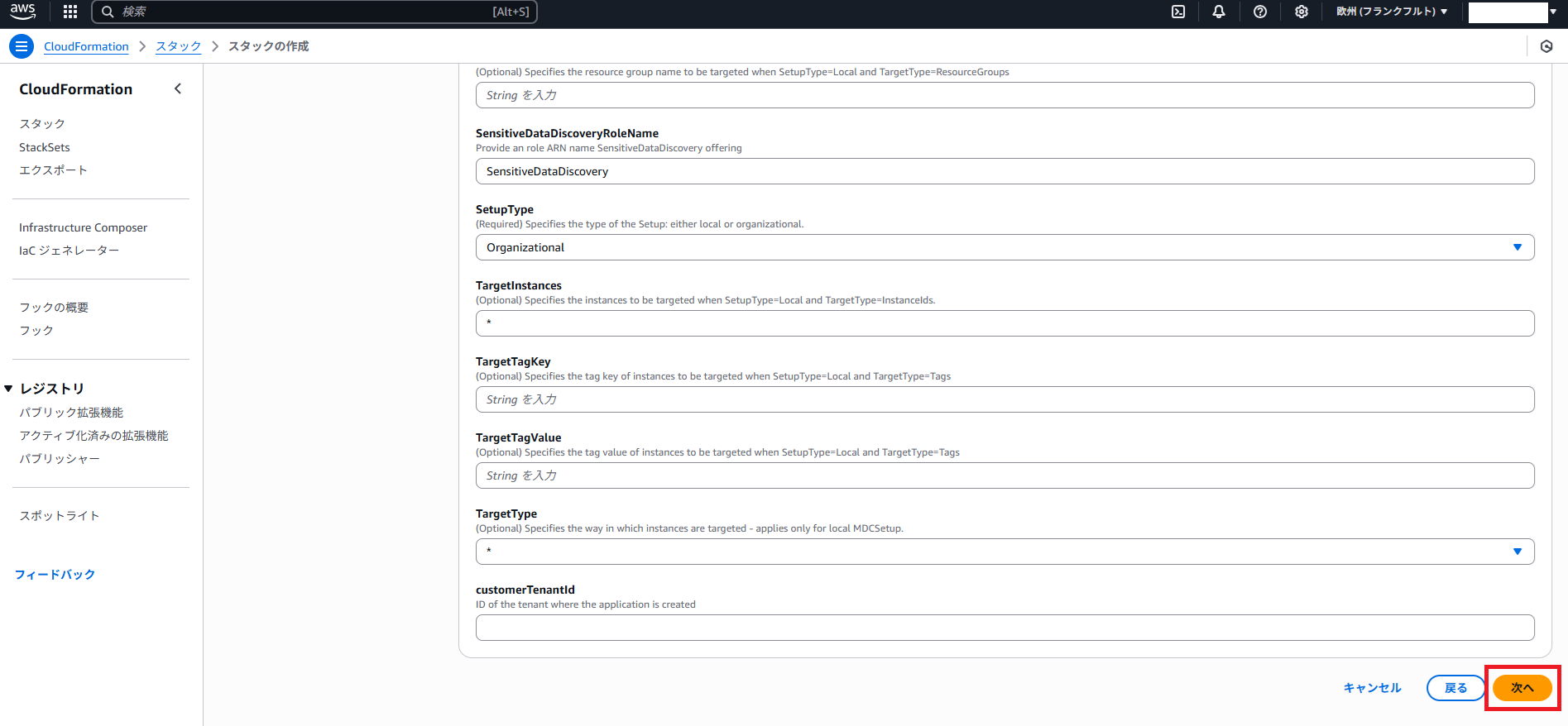The height and width of the screenshot is (726, 1568).
Task: Open the SetupType Organizational dropdown
Action: (x=1005, y=247)
